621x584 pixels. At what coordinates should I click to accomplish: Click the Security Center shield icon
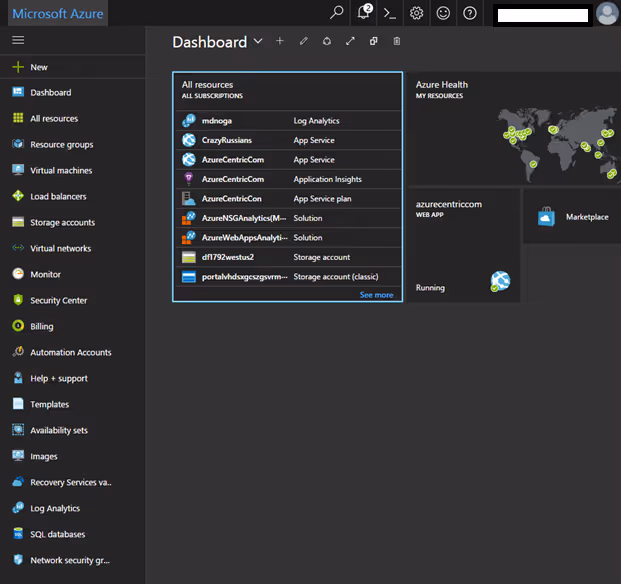click(x=18, y=300)
